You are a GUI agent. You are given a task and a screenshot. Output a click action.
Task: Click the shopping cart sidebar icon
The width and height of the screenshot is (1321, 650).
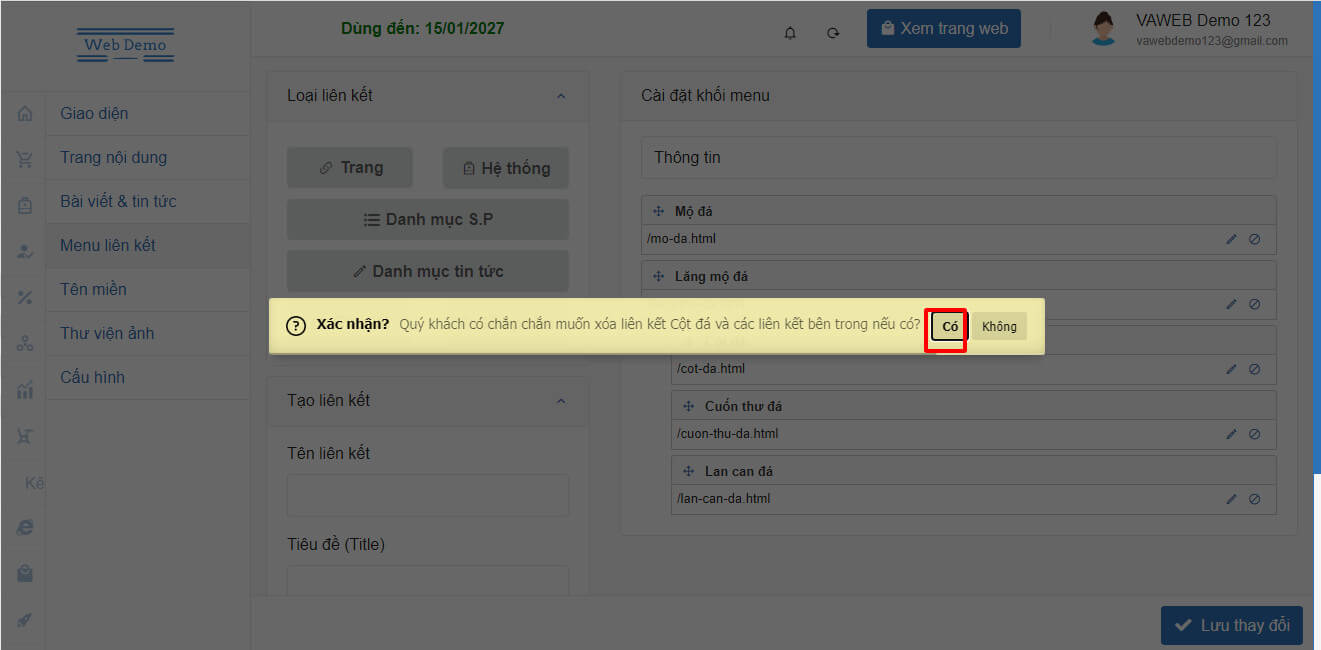(x=25, y=159)
